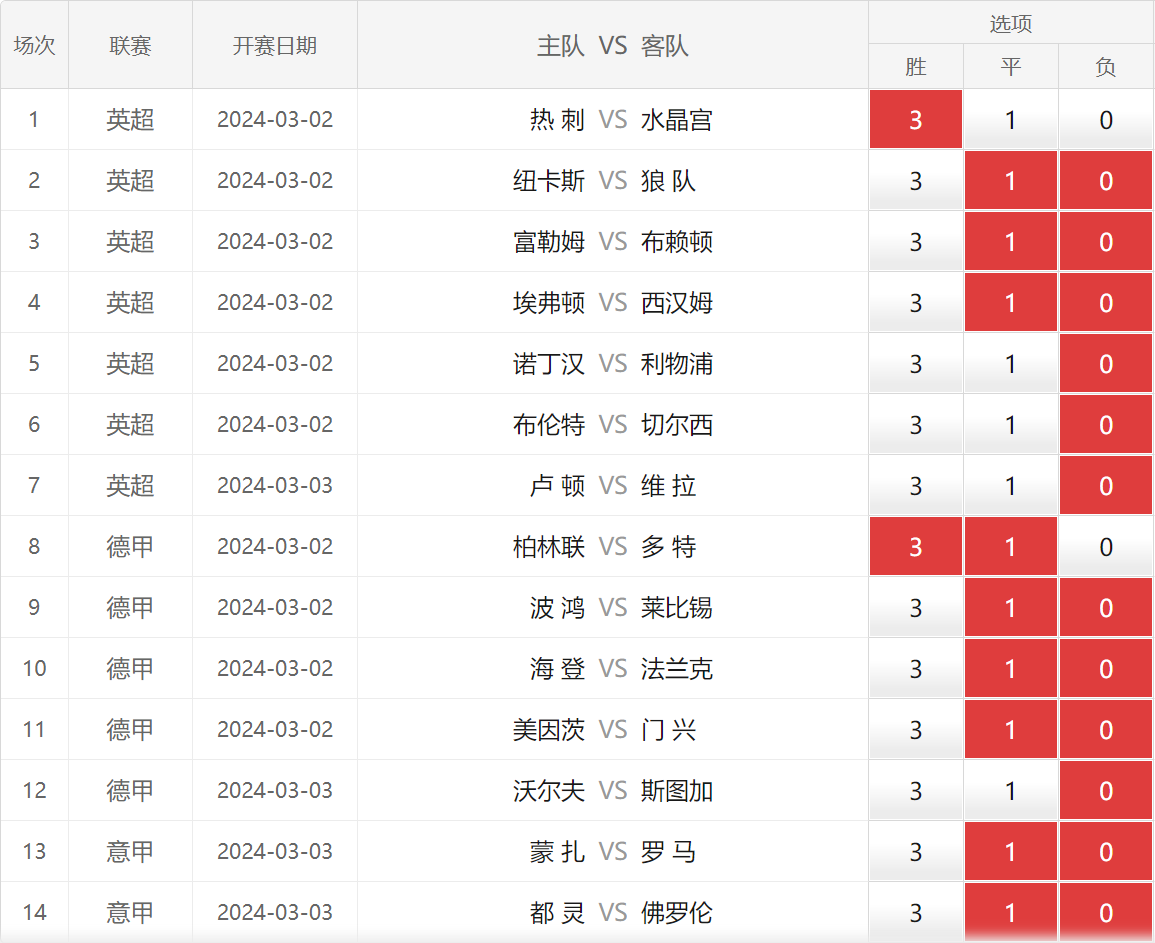Click the 选项 header cell
The height and width of the screenshot is (943, 1155).
coord(1011,24)
